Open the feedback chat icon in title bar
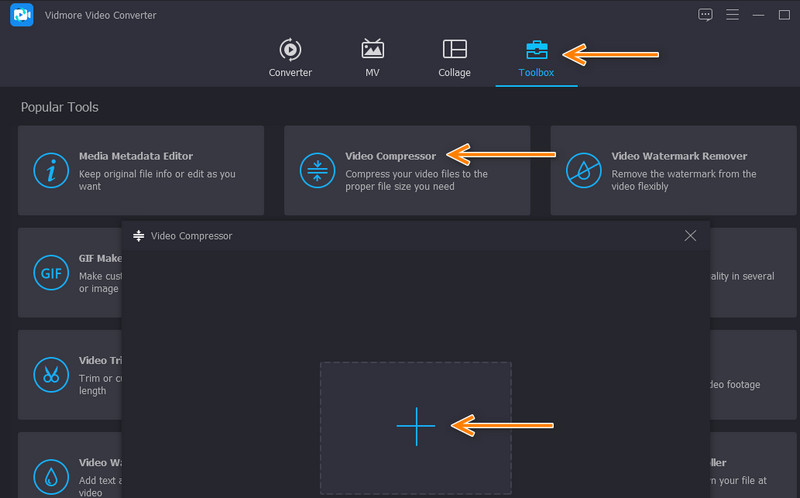Image resolution: width=800 pixels, height=498 pixels. pyautogui.click(x=705, y=15)
